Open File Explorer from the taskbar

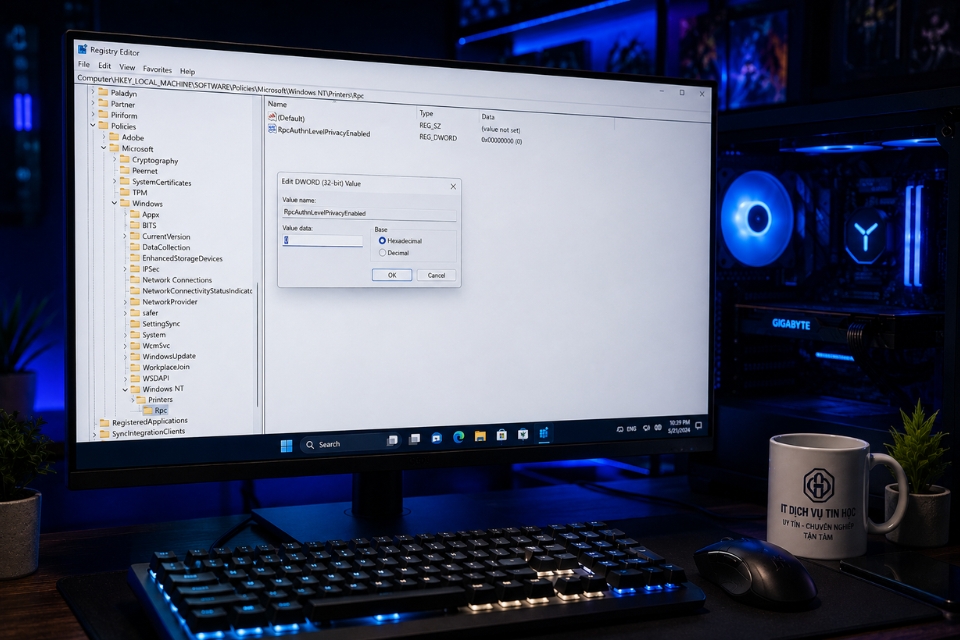[x=480, y=435]
